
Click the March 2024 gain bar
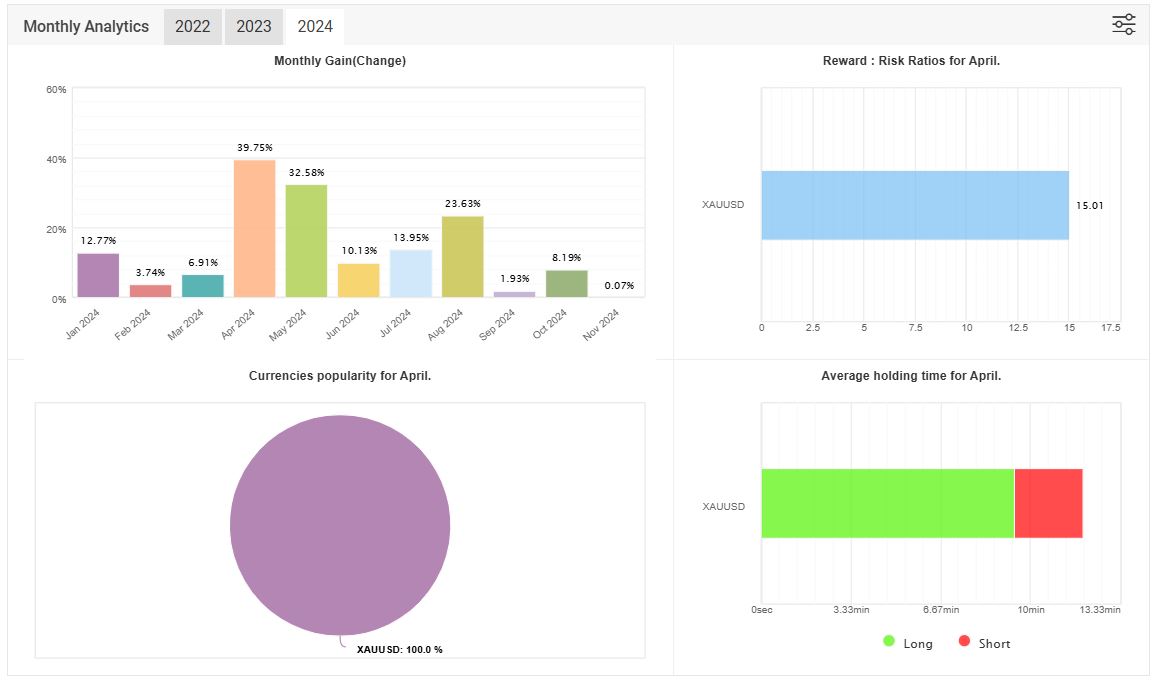point(202,286)
